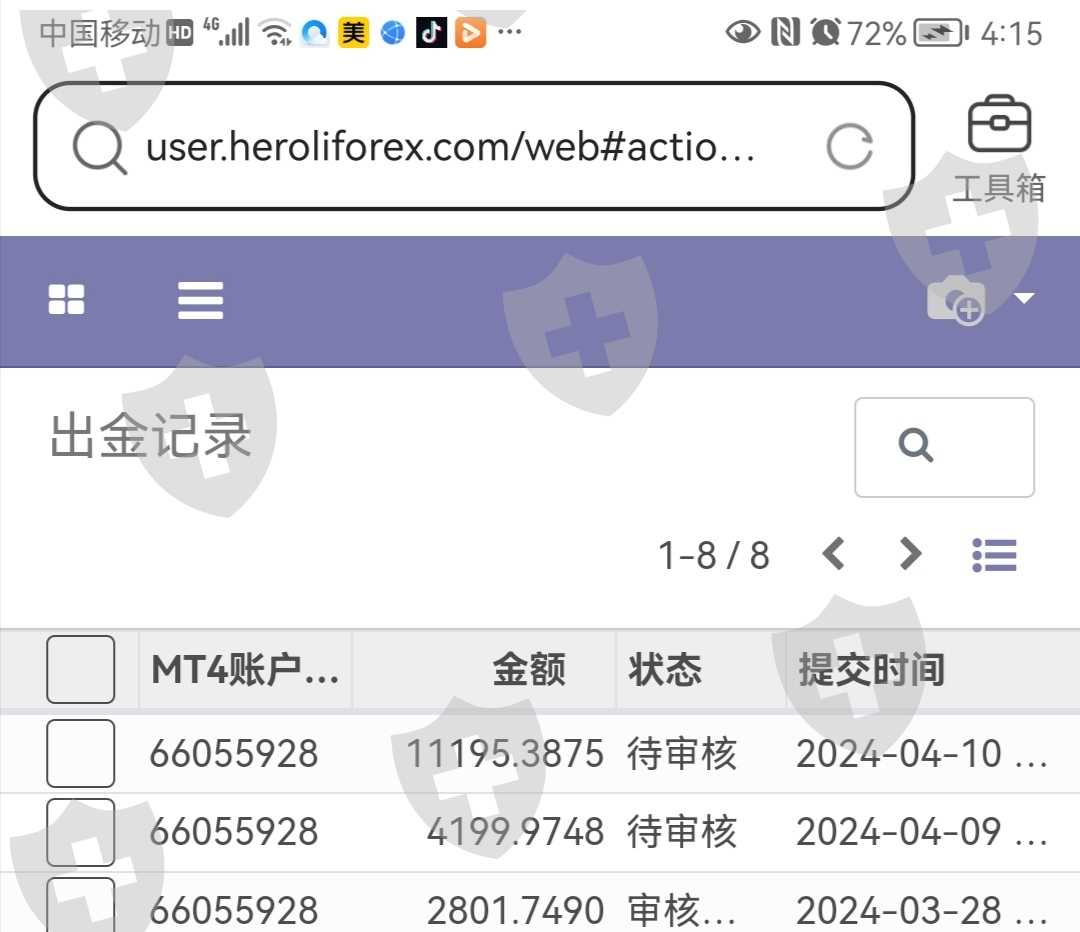This screenshot has height=932, width=1080.
Task: Tap the NFC status icon
Action: [785, 32]
